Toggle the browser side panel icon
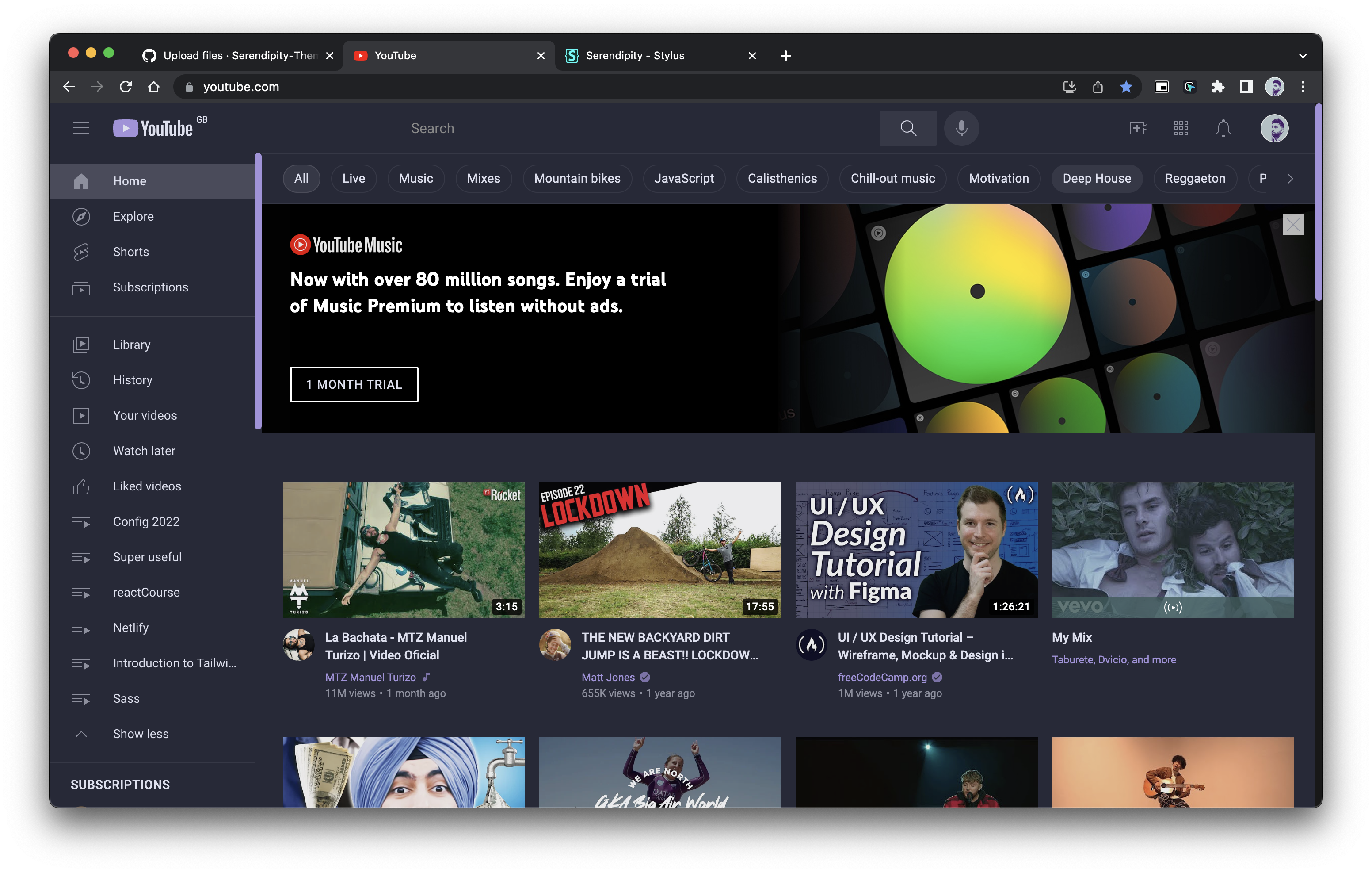 click(1246, 87)
